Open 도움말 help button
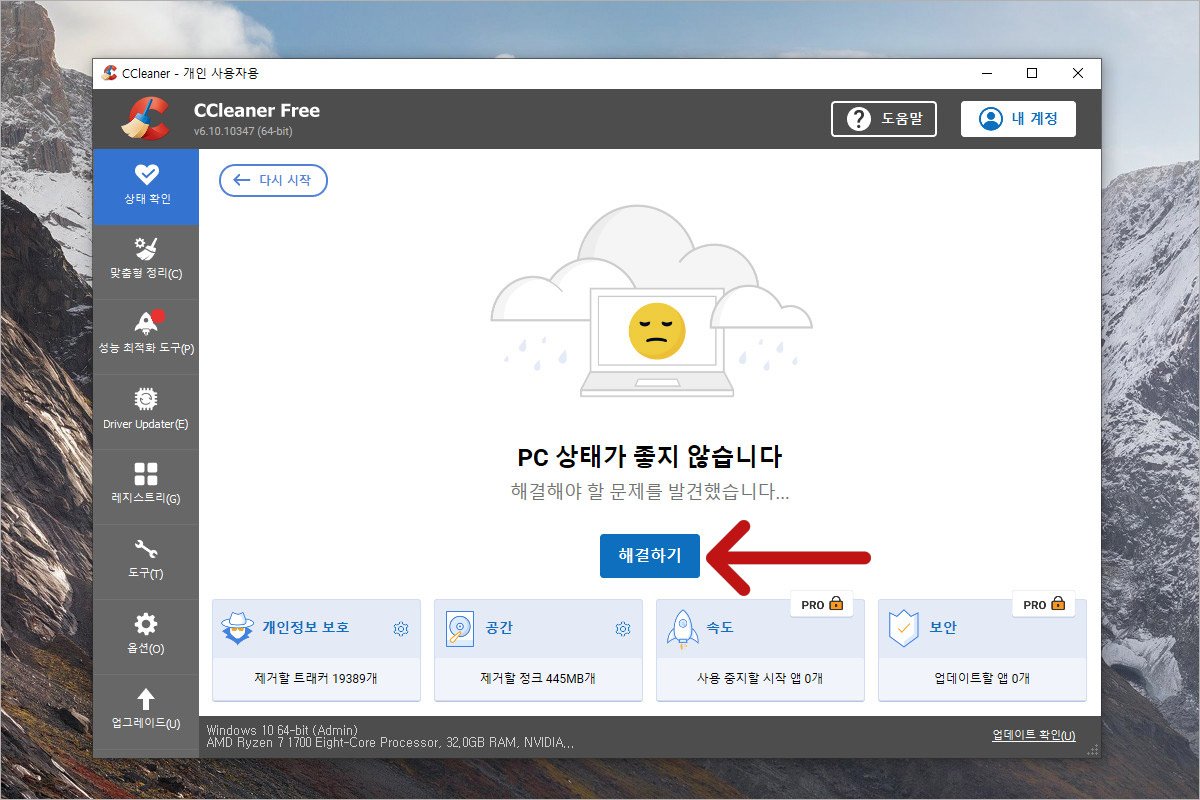 tap(884, 119)
